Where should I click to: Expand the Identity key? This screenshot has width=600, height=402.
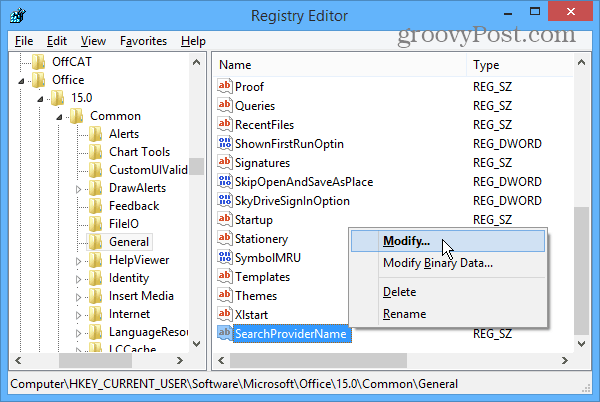point(78,279)
